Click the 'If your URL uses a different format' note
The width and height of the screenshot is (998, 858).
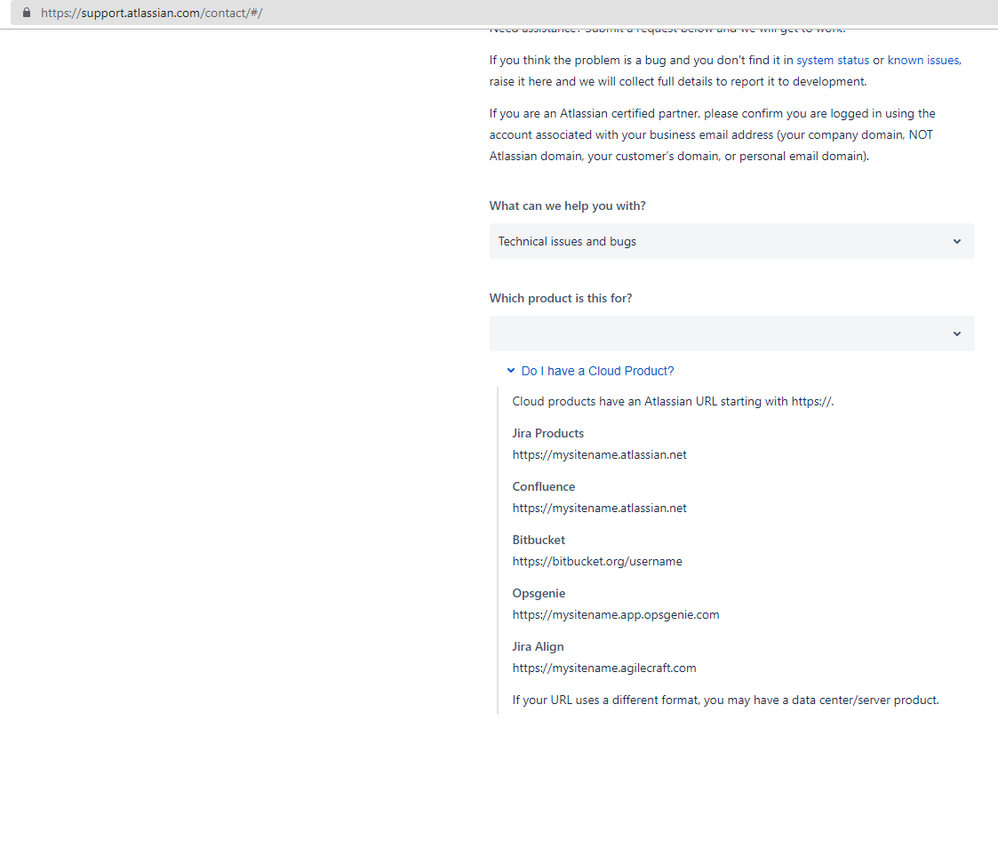coord(726,700)
